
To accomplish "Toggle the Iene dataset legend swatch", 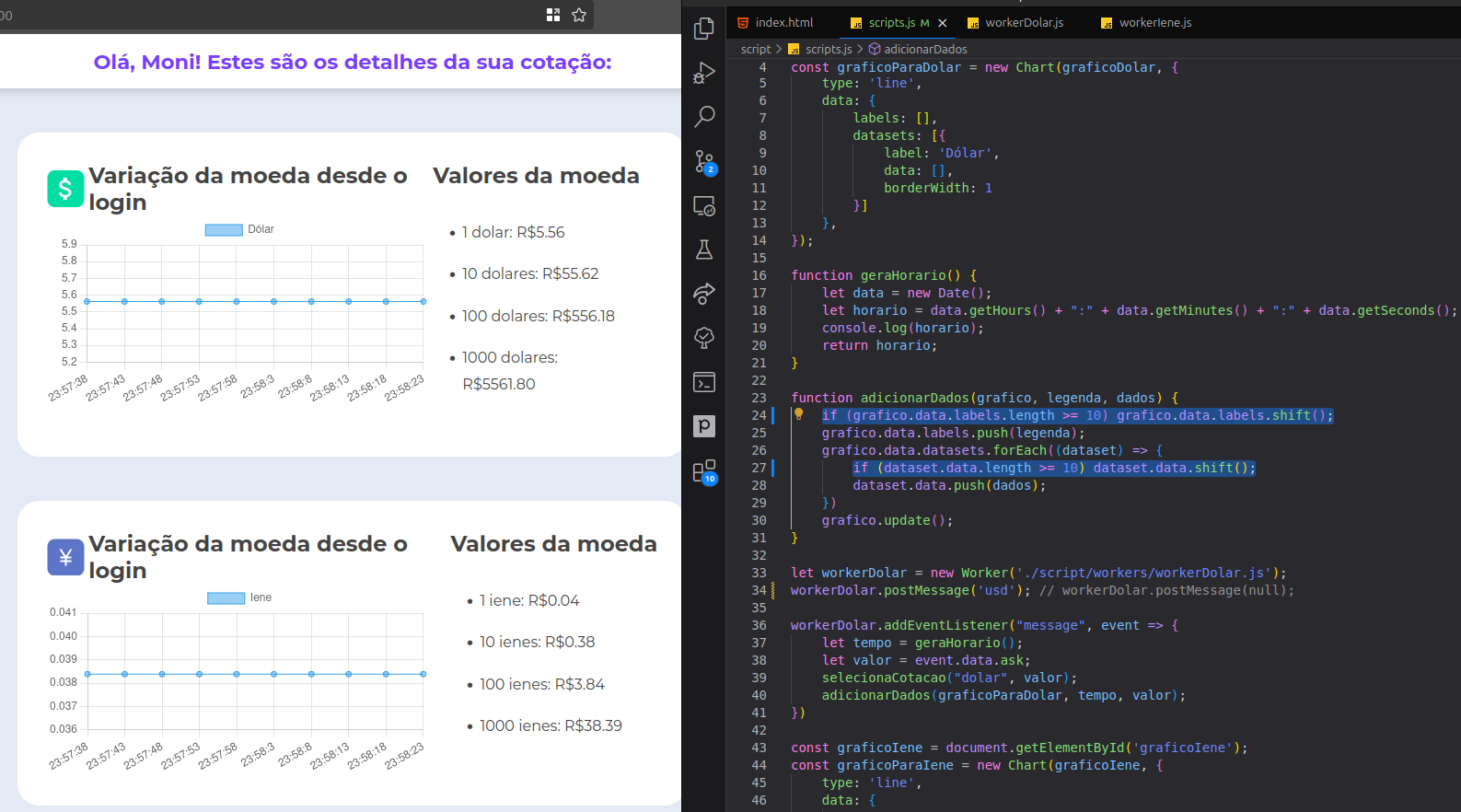I will click(x=226, y=597).
